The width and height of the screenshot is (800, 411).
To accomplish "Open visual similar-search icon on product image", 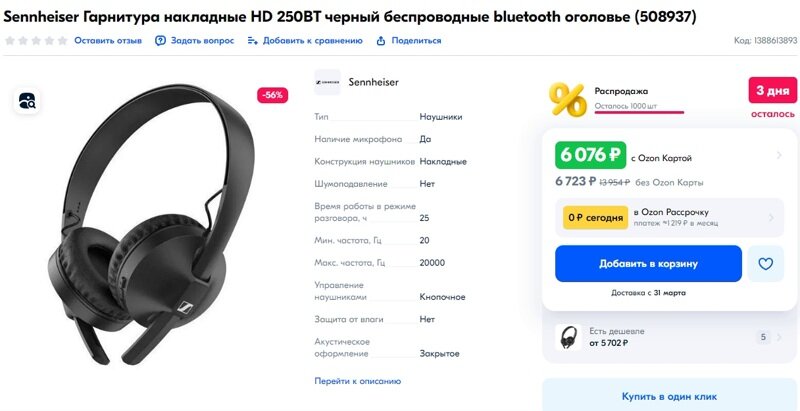I will 27,101.
